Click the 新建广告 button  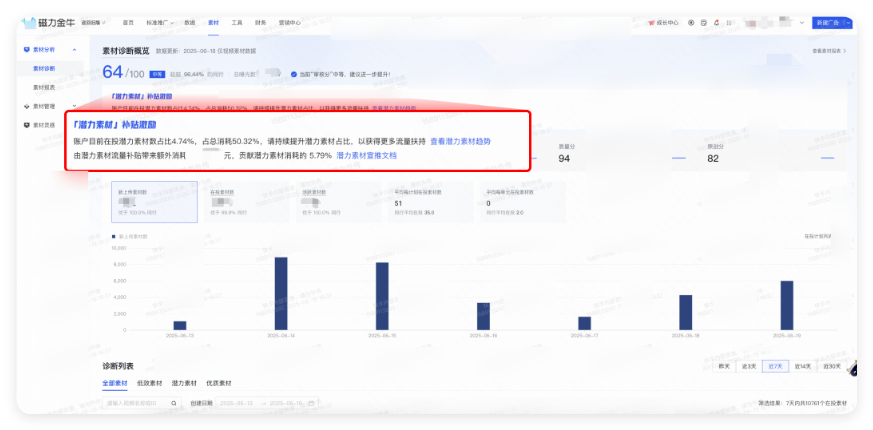[828, 23]
